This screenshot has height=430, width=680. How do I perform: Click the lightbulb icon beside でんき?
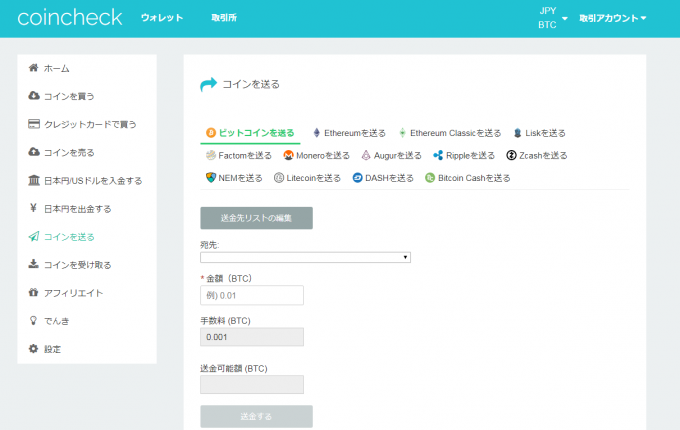click(x=33, y=321)
